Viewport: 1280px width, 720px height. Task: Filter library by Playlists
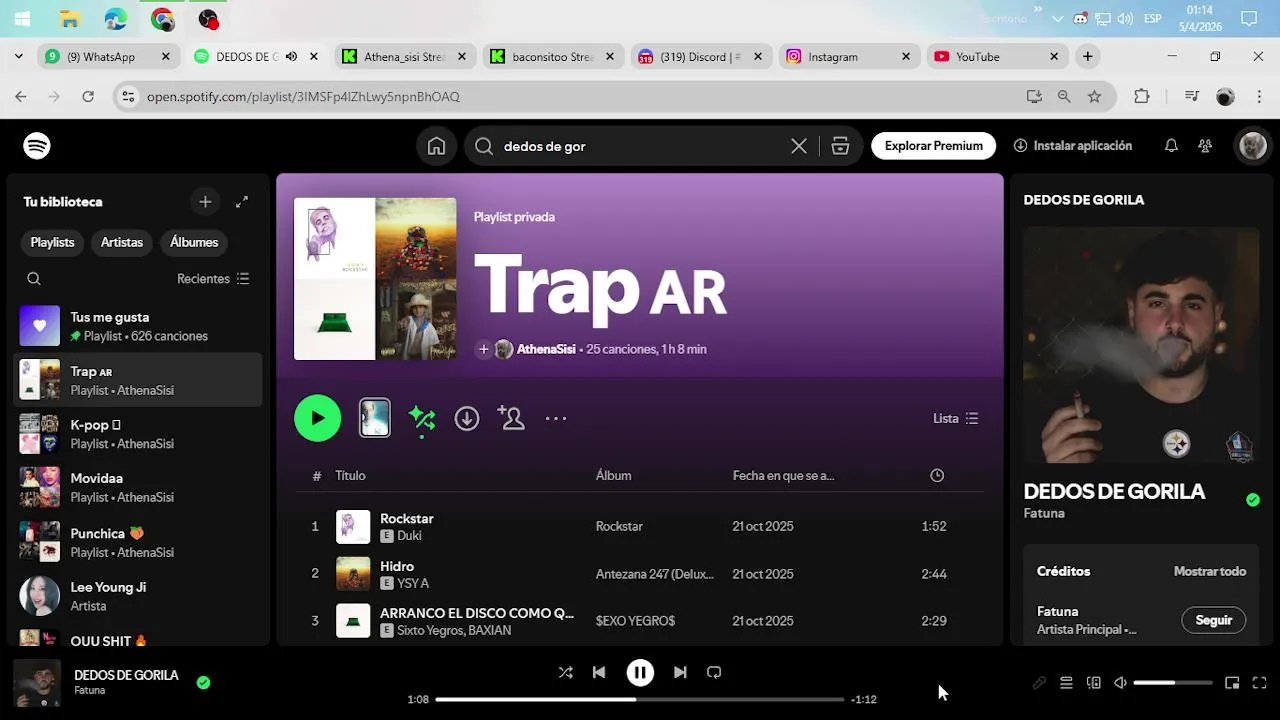52,242
